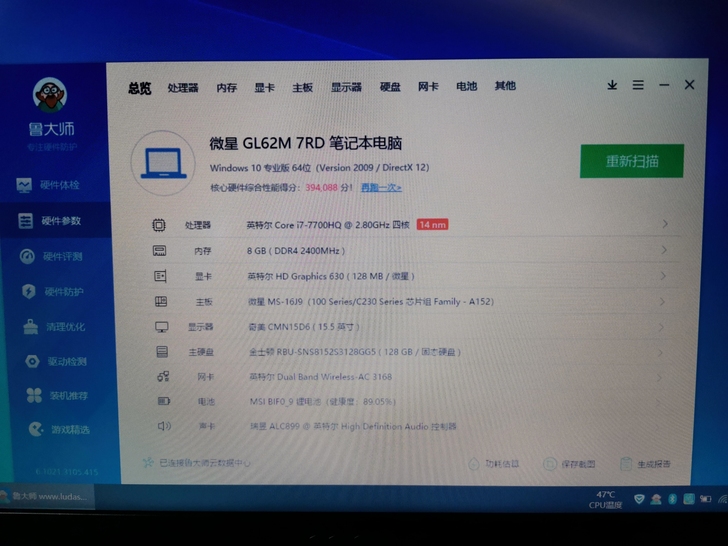
Task: Click the Bluetooth tray icon
Action: [x=672, y=499]
